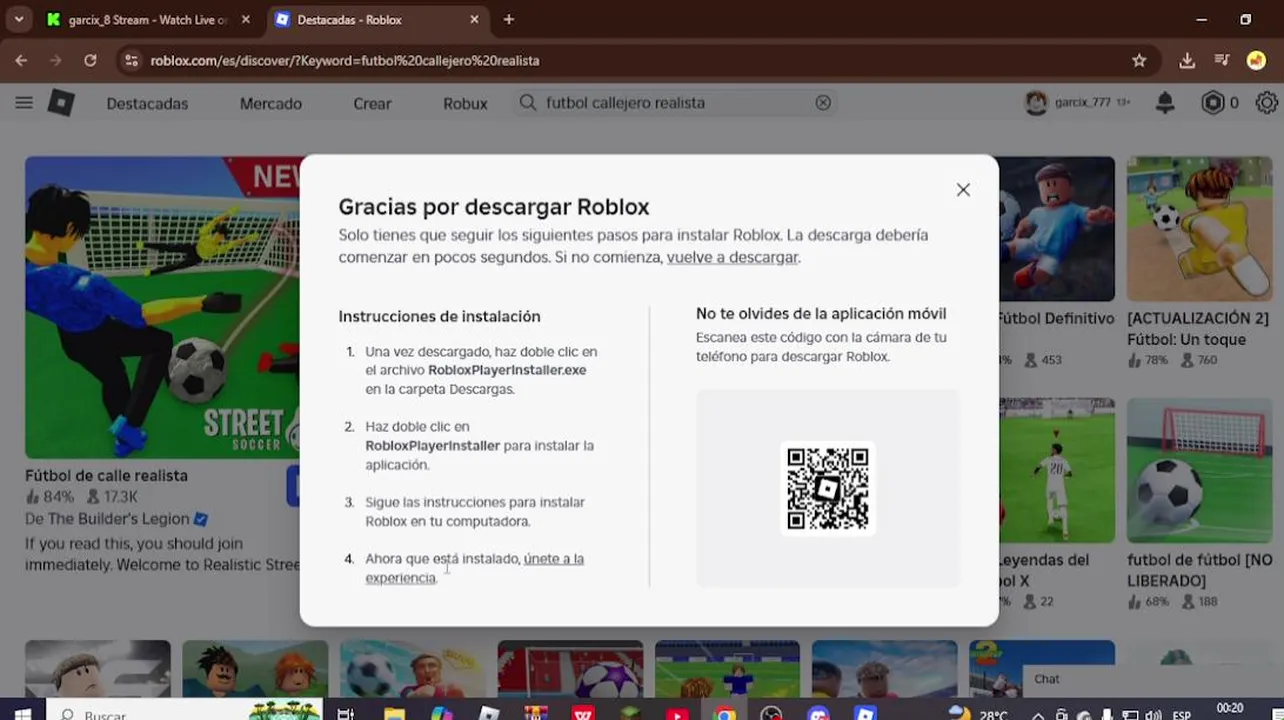
Task: Open the Mercado menu item
Action: (x=270, y=103)
